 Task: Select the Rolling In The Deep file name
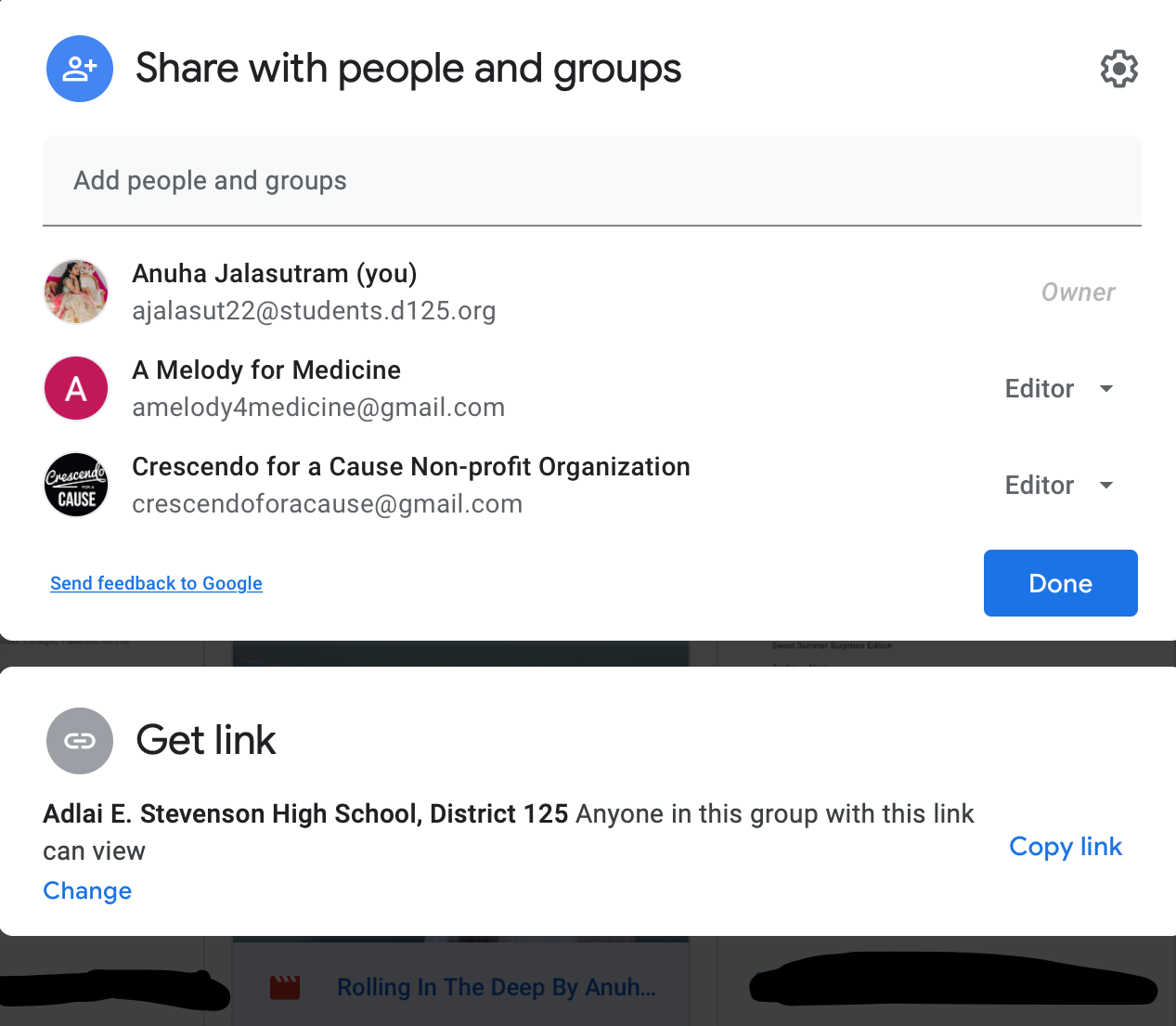(496, 987)
